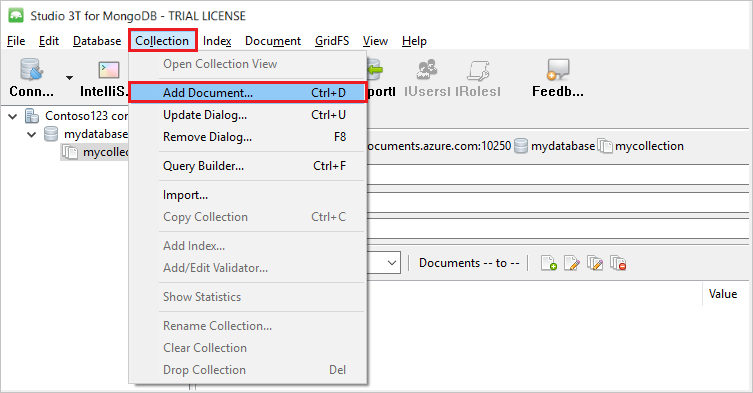Click the documents.azure.com:10250 server text
This screenshot has height=393, width=753.
click(x=439, y=146)
